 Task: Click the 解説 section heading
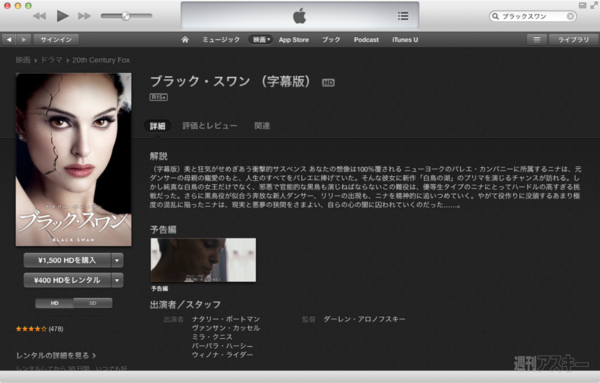point(159,156)
